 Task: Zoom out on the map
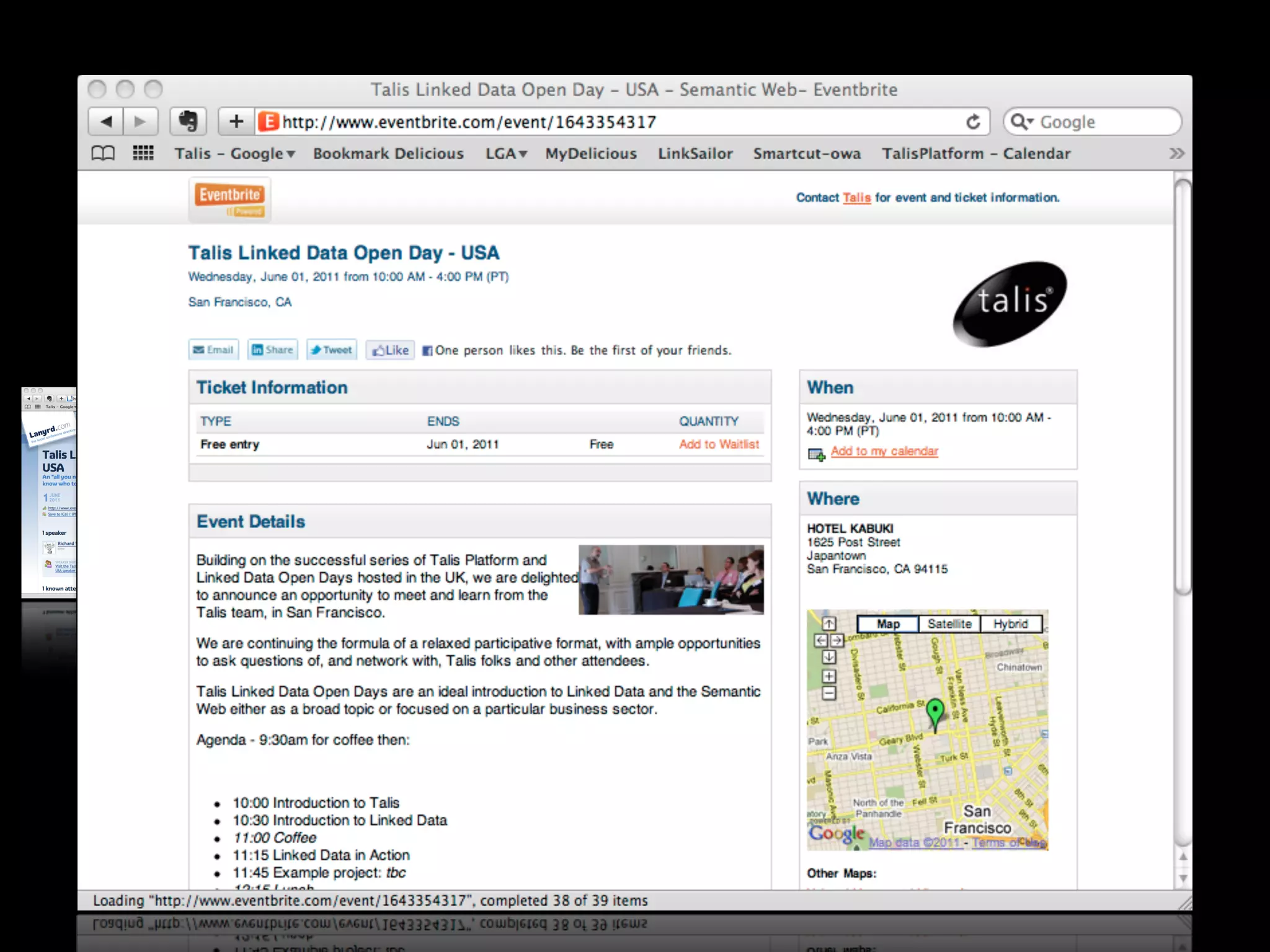pos(829,693)
